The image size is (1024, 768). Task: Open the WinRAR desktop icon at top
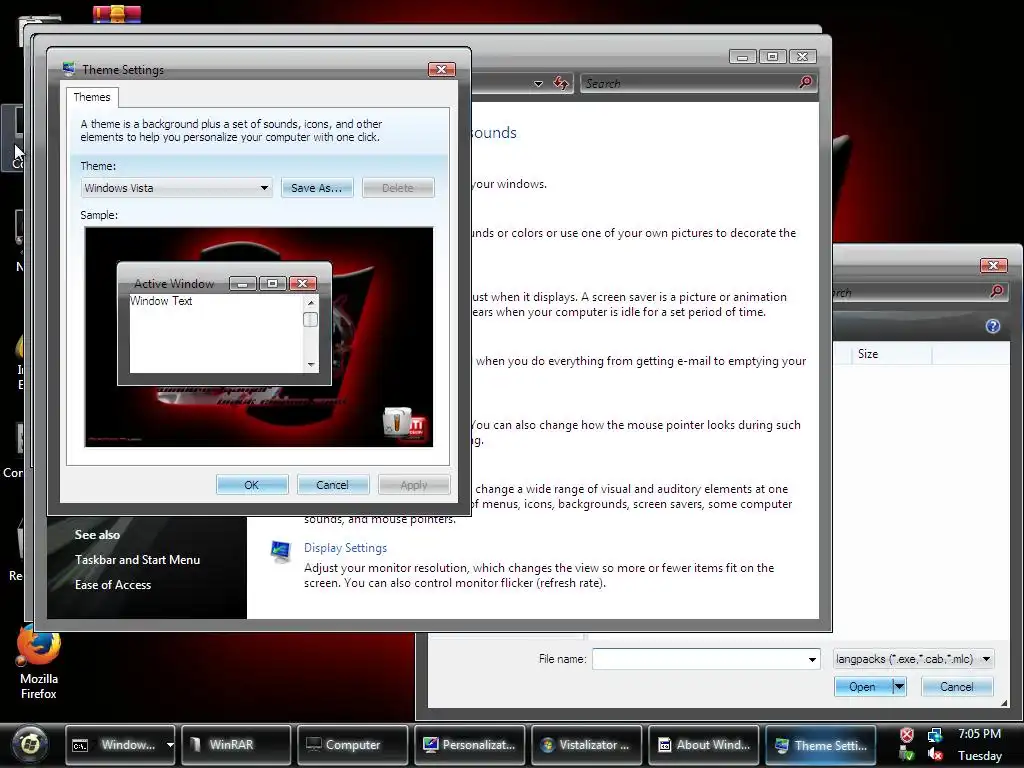pyautogui.click(x=116, y=14)
